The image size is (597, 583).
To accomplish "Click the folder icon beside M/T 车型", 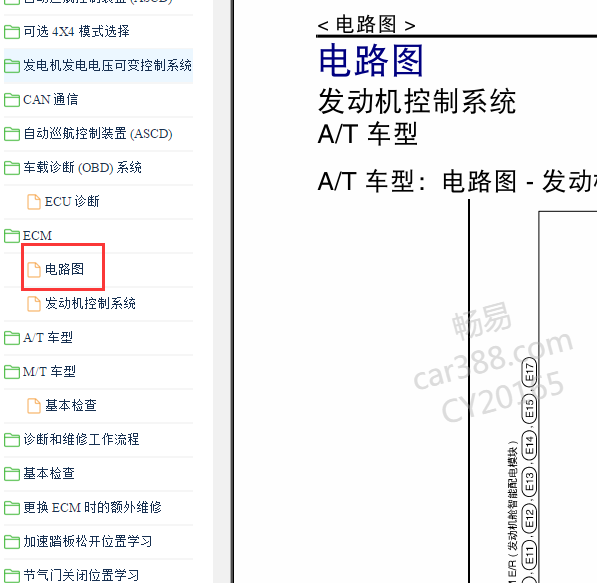I will [x=12, y=372].
